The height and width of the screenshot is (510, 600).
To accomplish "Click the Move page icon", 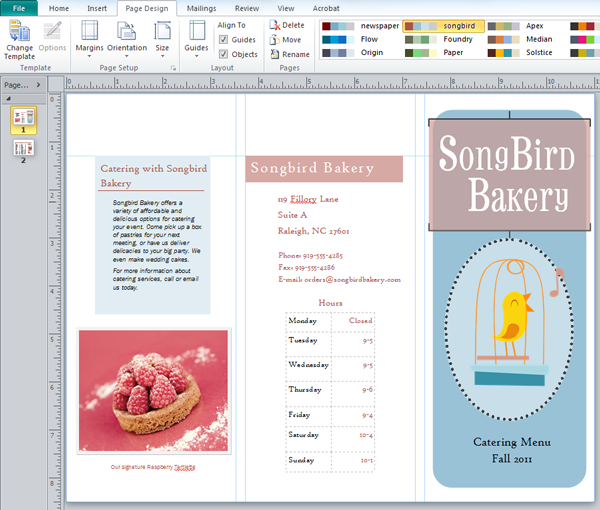I will (x=274, y=39).
